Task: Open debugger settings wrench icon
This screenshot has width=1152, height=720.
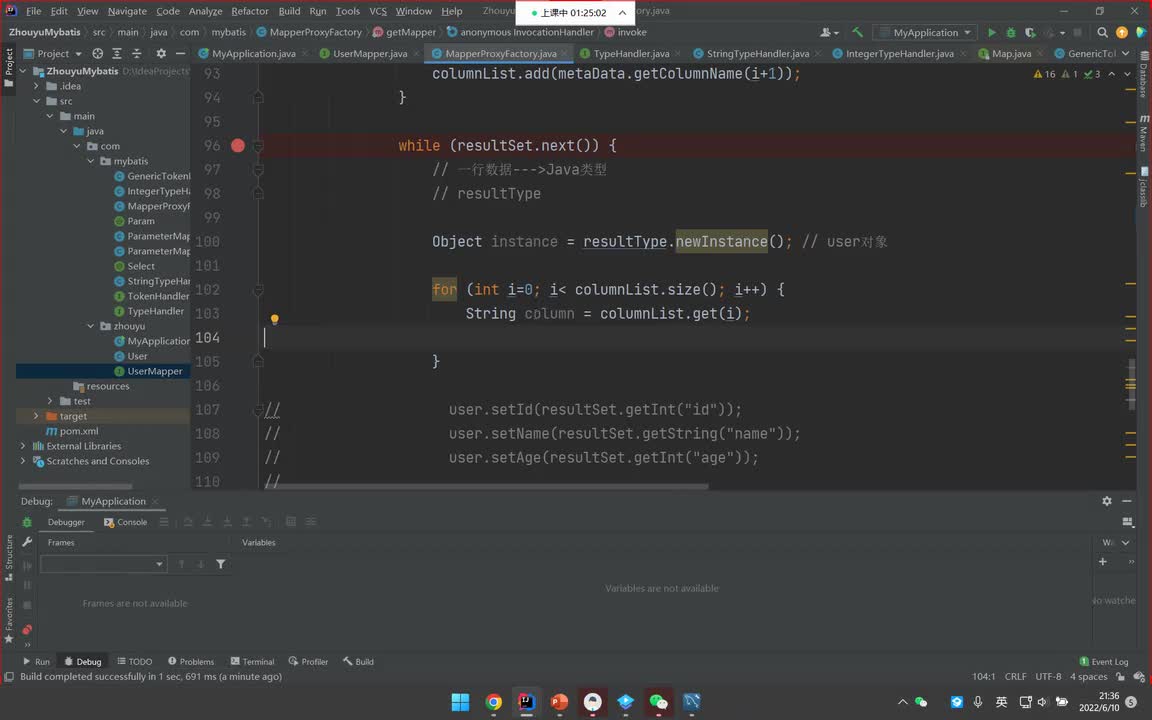Action: point(27,541)
